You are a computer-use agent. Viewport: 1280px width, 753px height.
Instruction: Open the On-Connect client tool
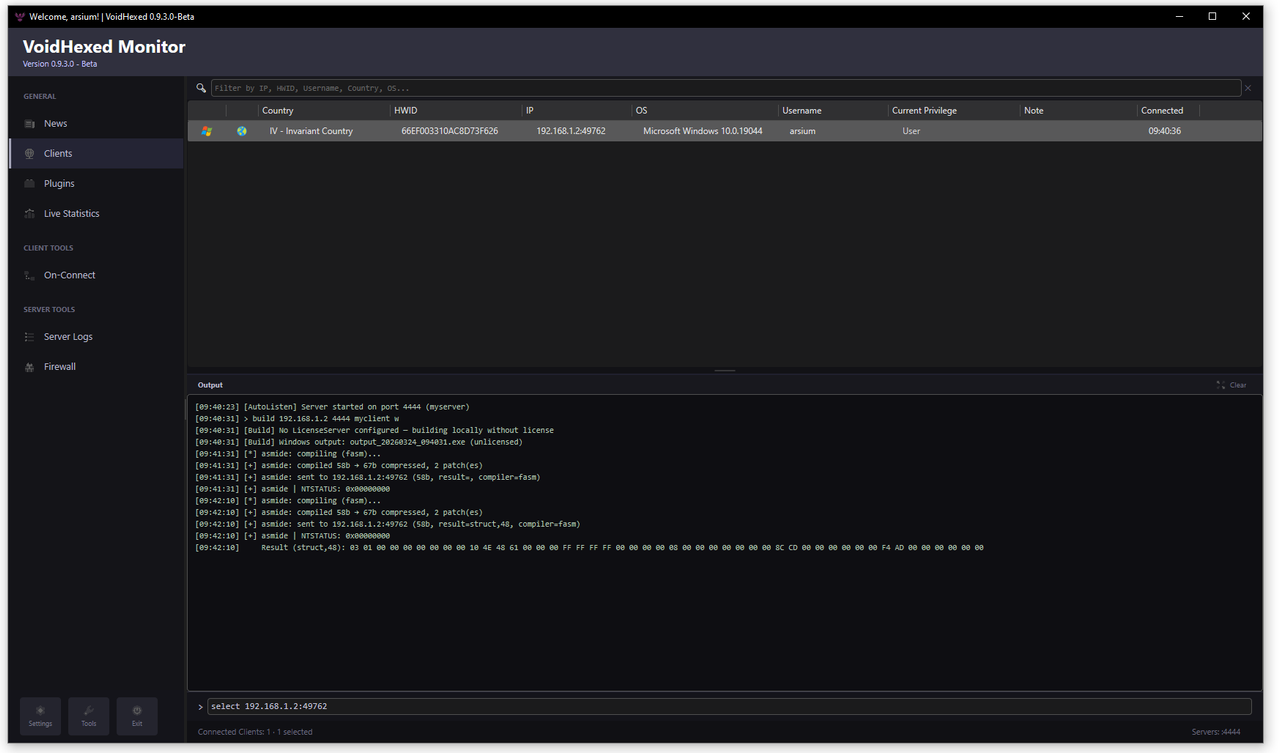pos(96,275)
